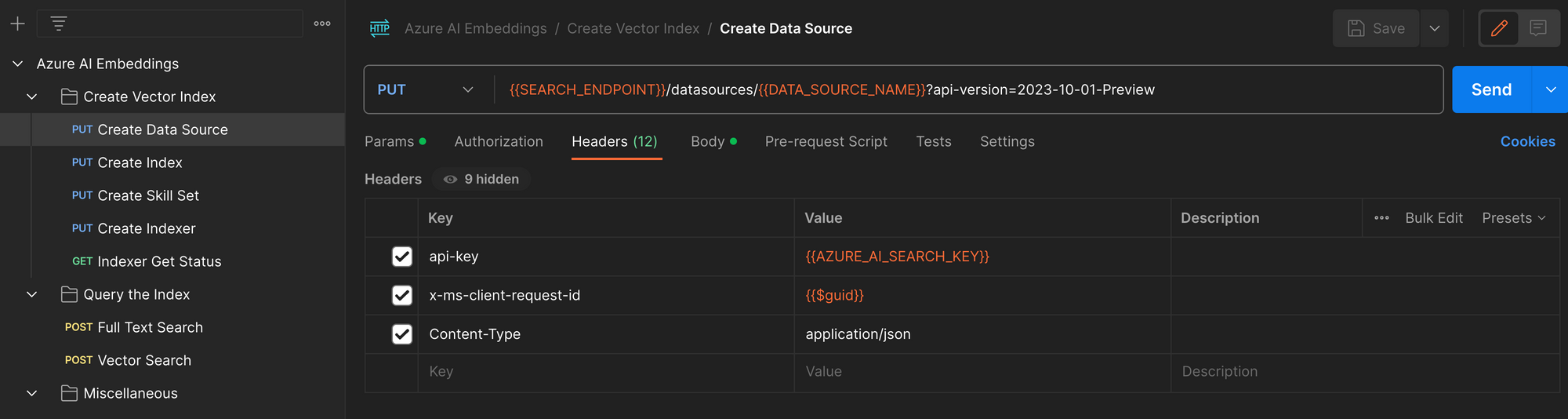The image size is (1568, 419).
Task: Click the filter icon in sidebar search
Action: (x=59, y=24)
